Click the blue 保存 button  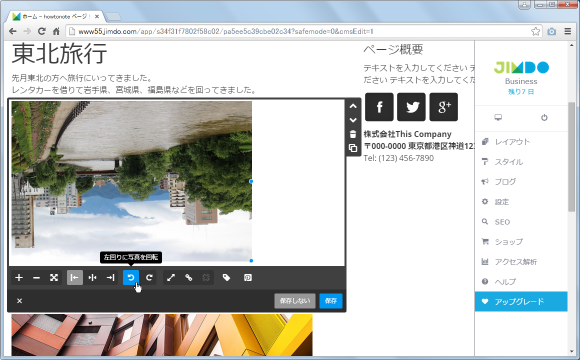[x=331, y=301]
